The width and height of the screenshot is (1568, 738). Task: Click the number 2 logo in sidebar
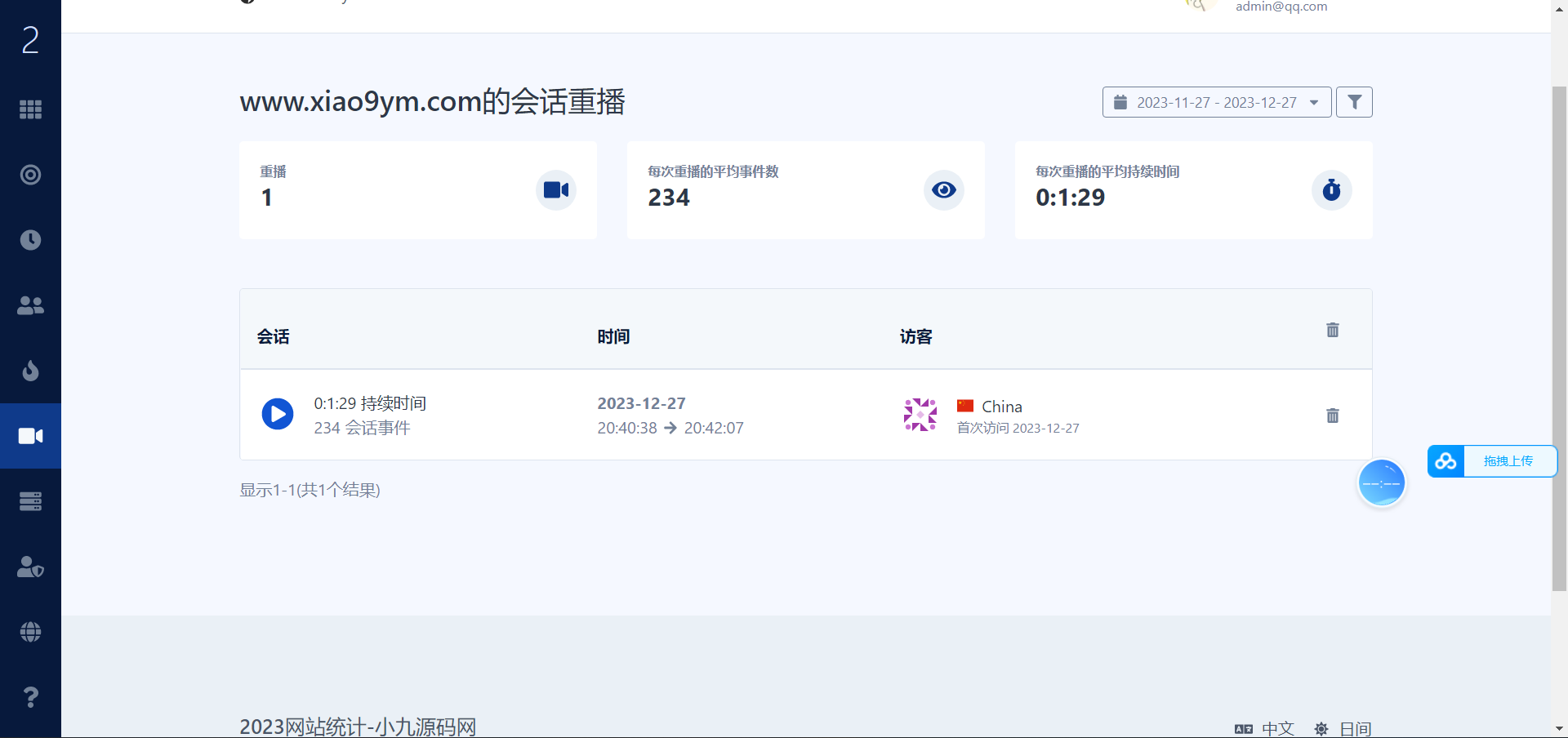click(30, 39)
